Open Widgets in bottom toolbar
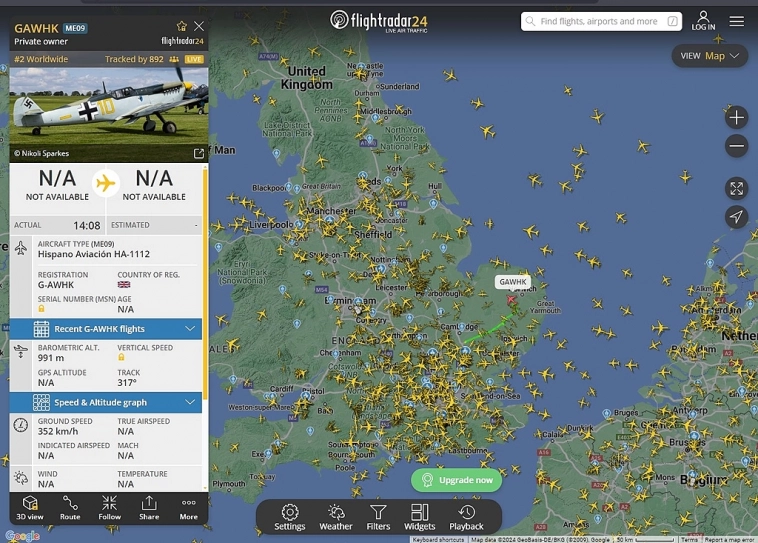758x543 pixels. point(419,517)
